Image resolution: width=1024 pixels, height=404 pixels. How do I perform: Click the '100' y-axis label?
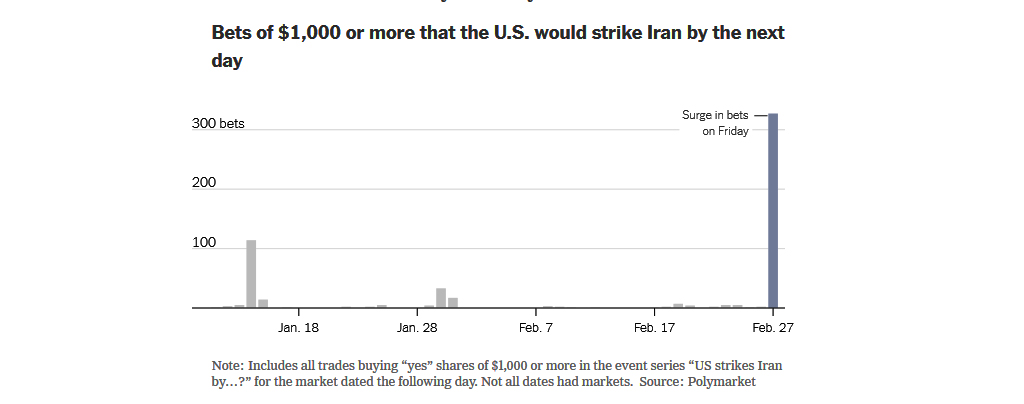tap(204, 243)
